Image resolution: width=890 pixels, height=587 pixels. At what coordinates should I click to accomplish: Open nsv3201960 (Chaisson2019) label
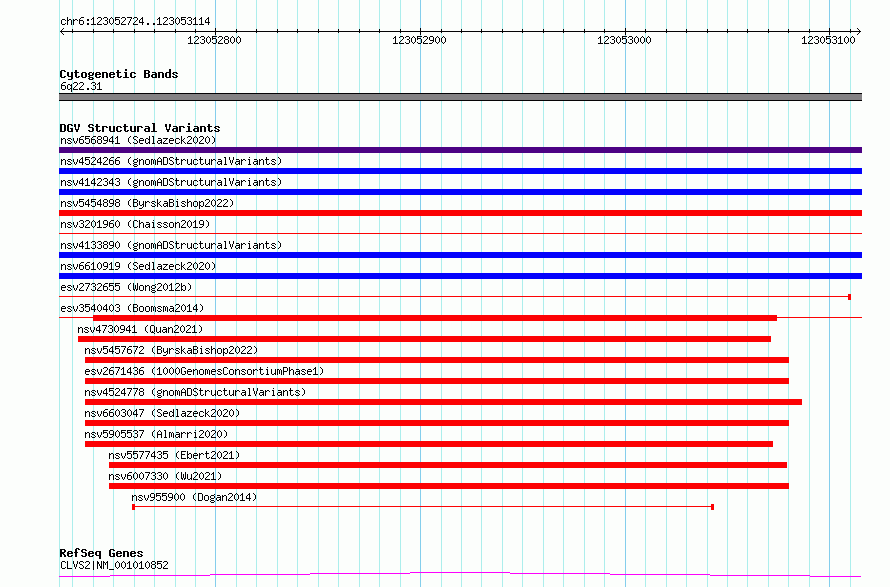pos(135,224)
